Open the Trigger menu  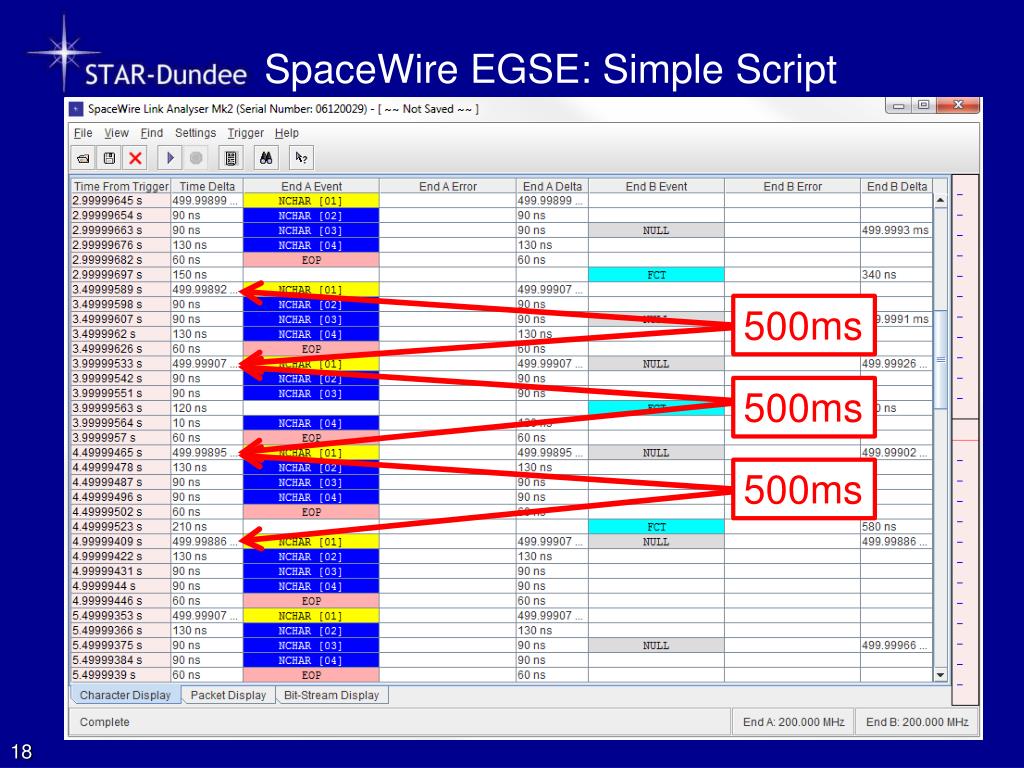click(x=245, y=133)
